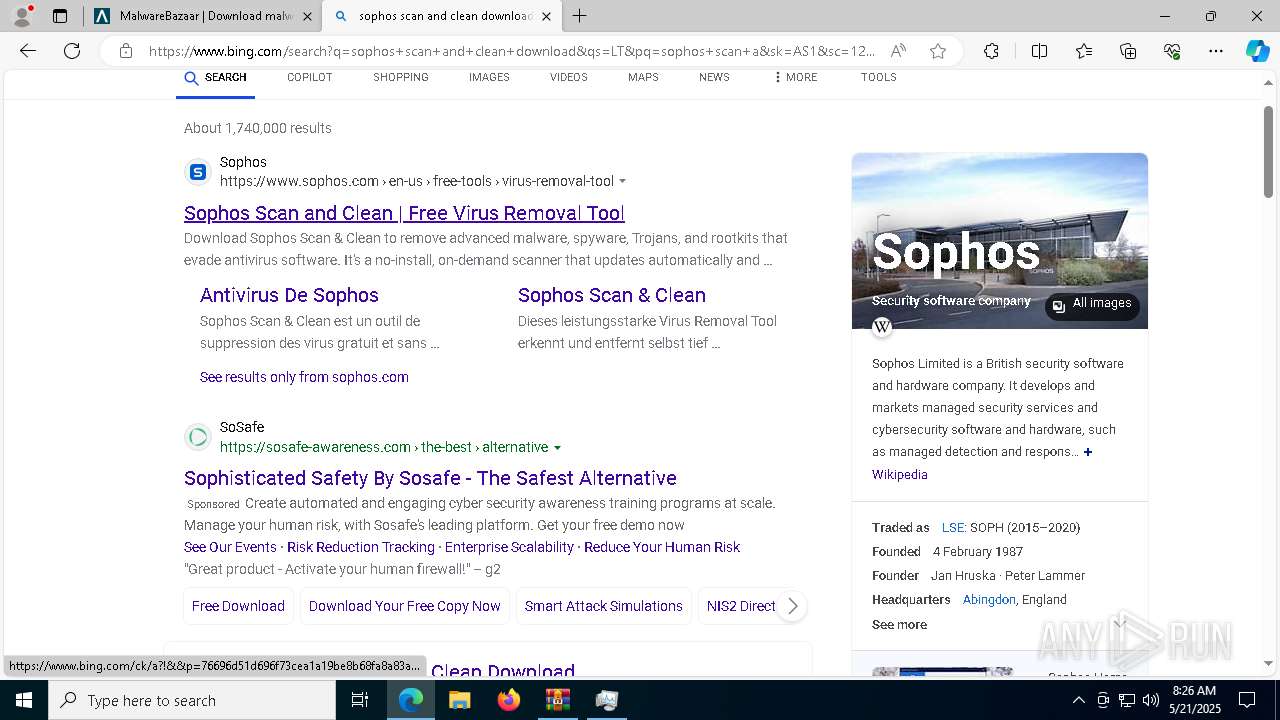Click Enterprise Scalability link
Image resolution: width=1280 pixels, height=720 pixels.
tap(509, 547)
